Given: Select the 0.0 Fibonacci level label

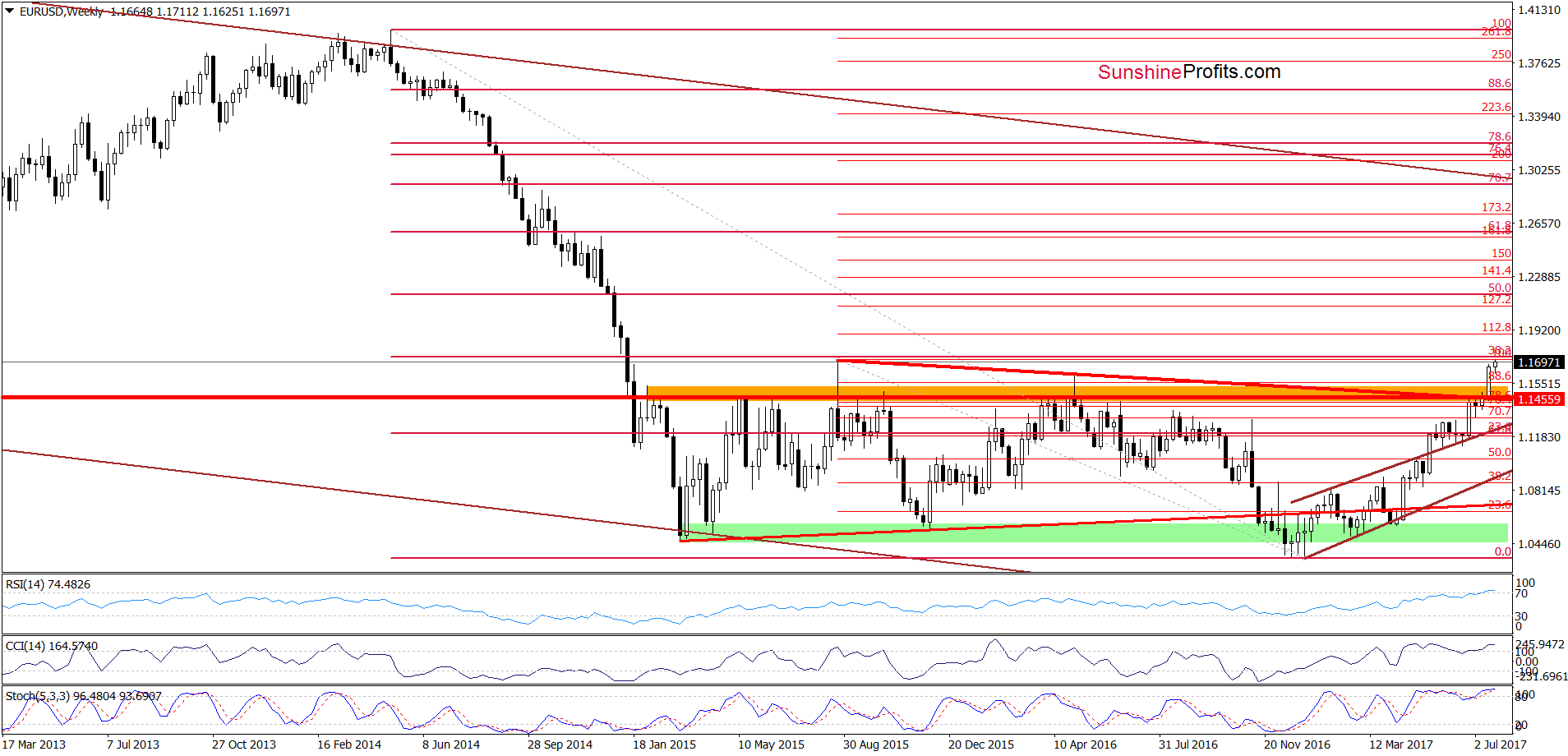Looking at the screenshot, I should pyautogui.click(x=1503, y=551).
